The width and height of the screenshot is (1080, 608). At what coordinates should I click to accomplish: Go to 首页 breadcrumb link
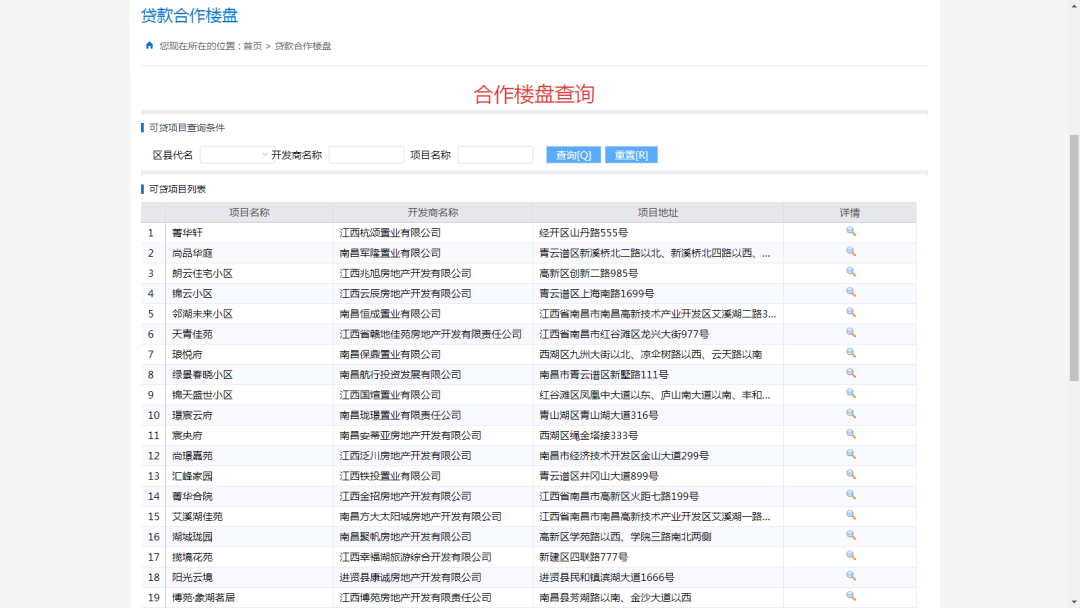(252, 46)
